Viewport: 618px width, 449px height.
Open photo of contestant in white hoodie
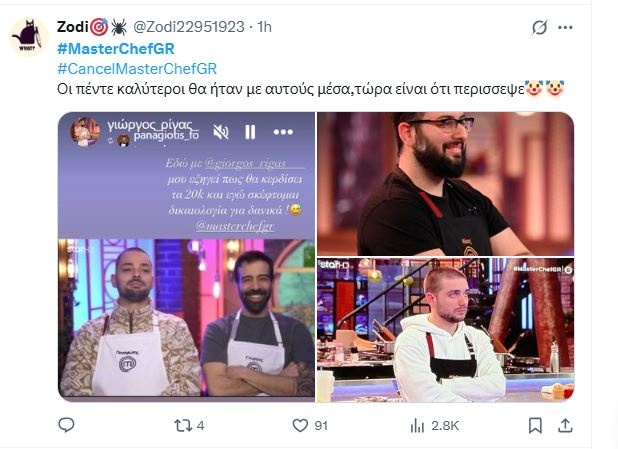tap(446, 330)
